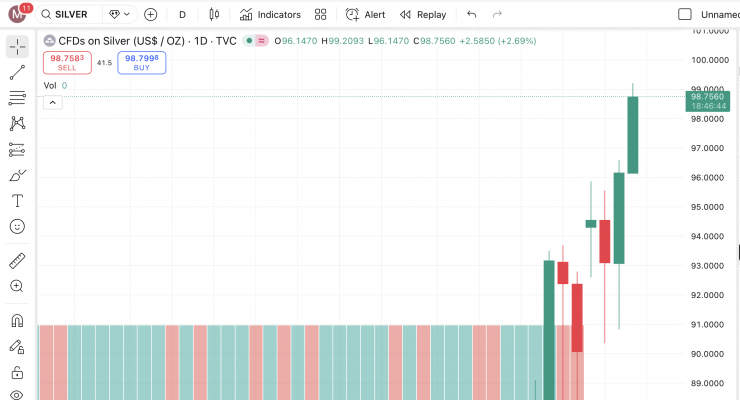Click the green current price label 98.7560

pyautogui.click(x=713, y=96)
